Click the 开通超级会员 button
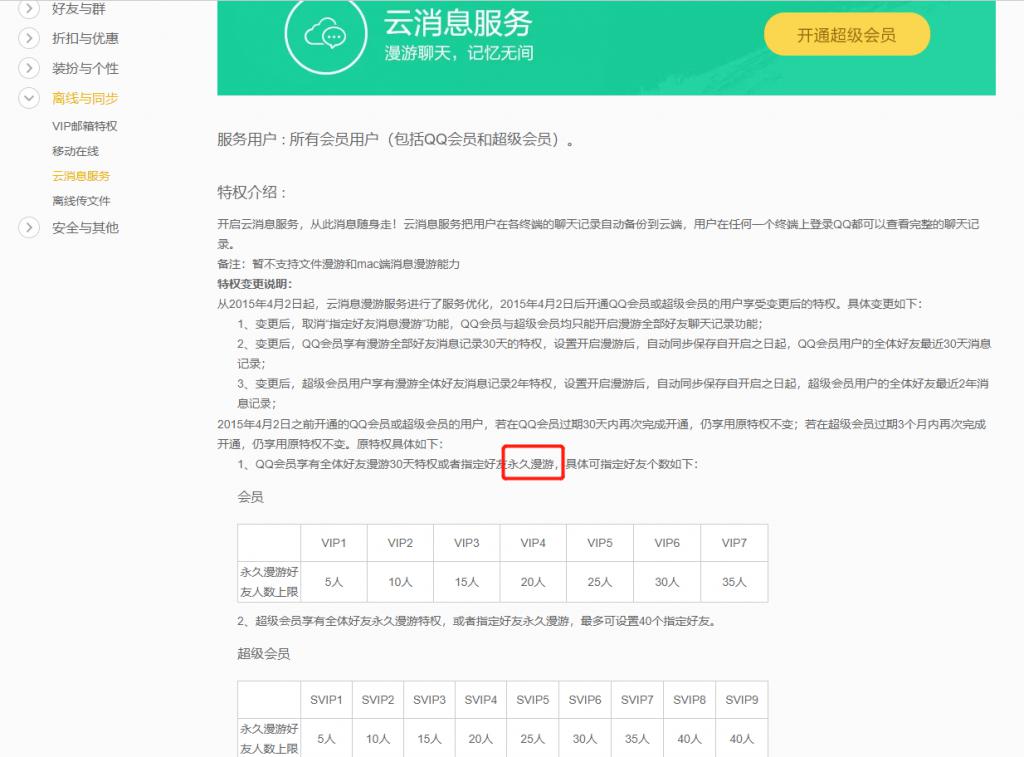 (847, 33)
